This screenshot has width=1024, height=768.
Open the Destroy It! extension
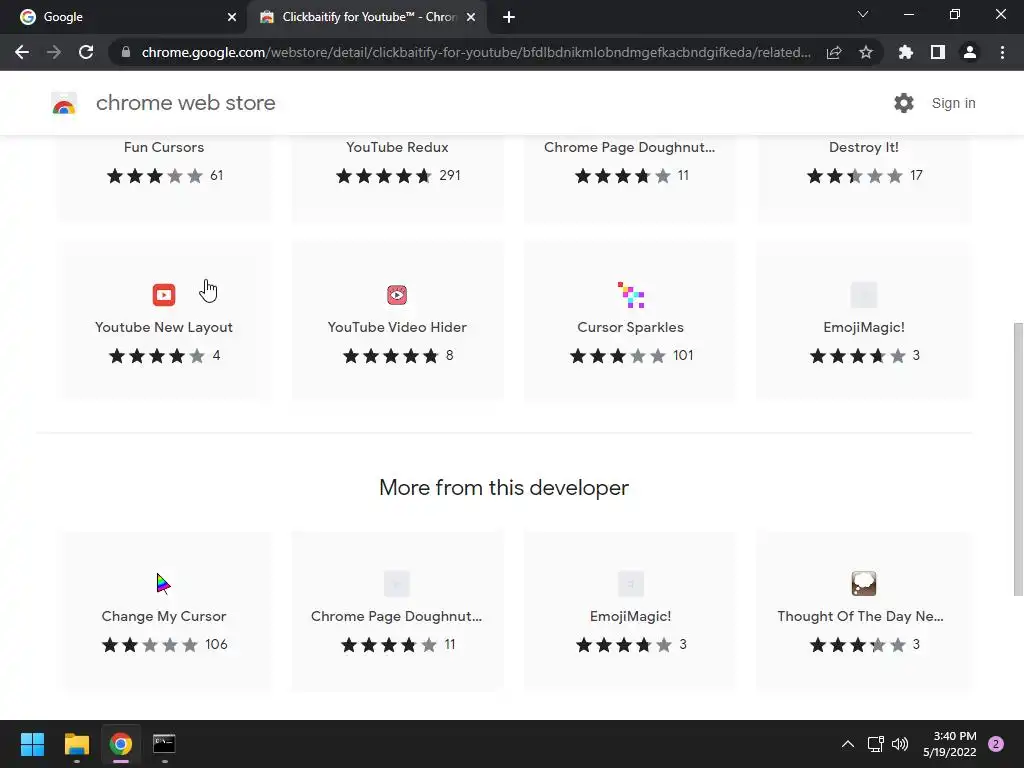[x=864, y=148]
